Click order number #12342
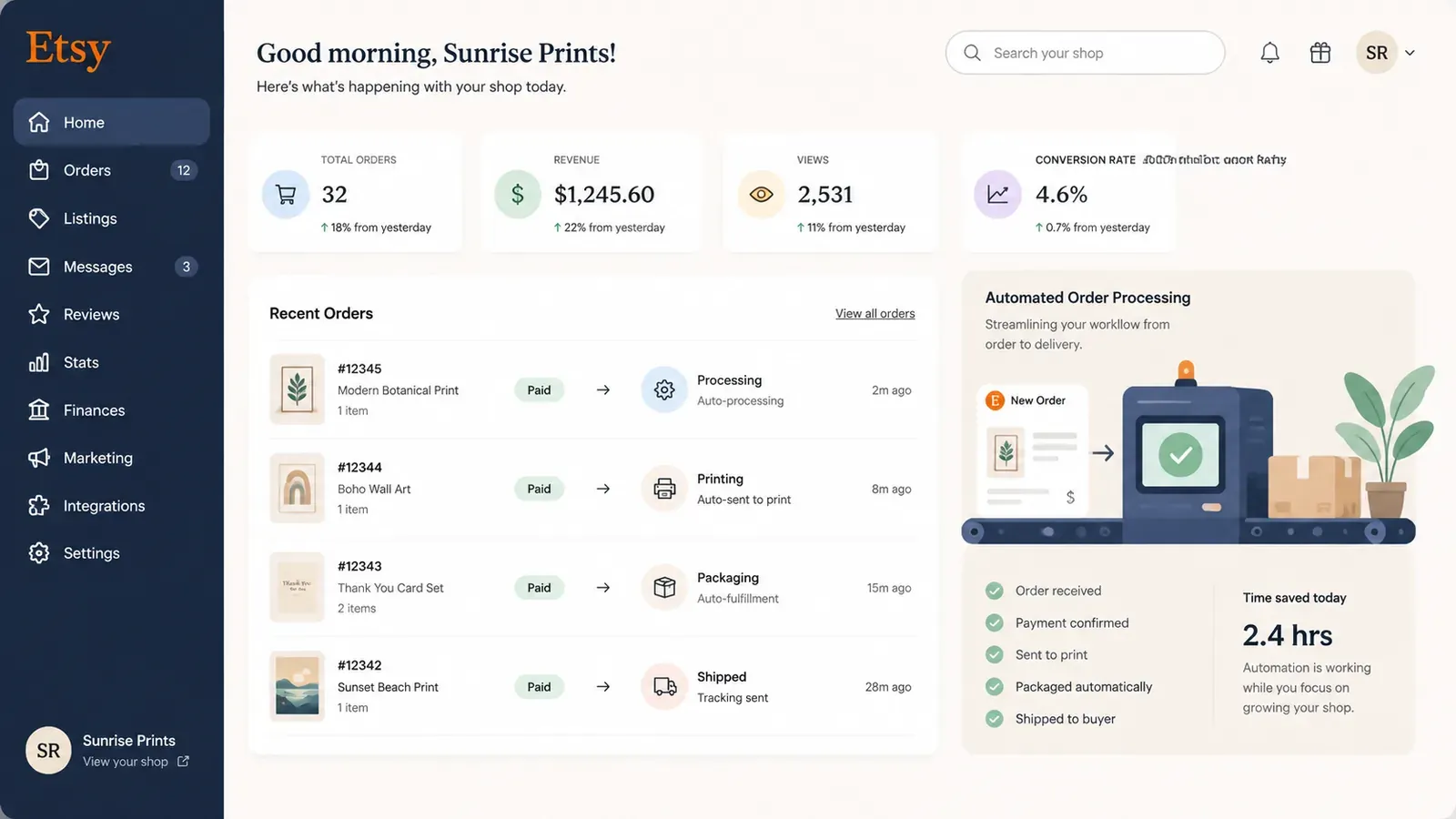The height and width of the screenshot is (819, 1456). click(359, 665)
